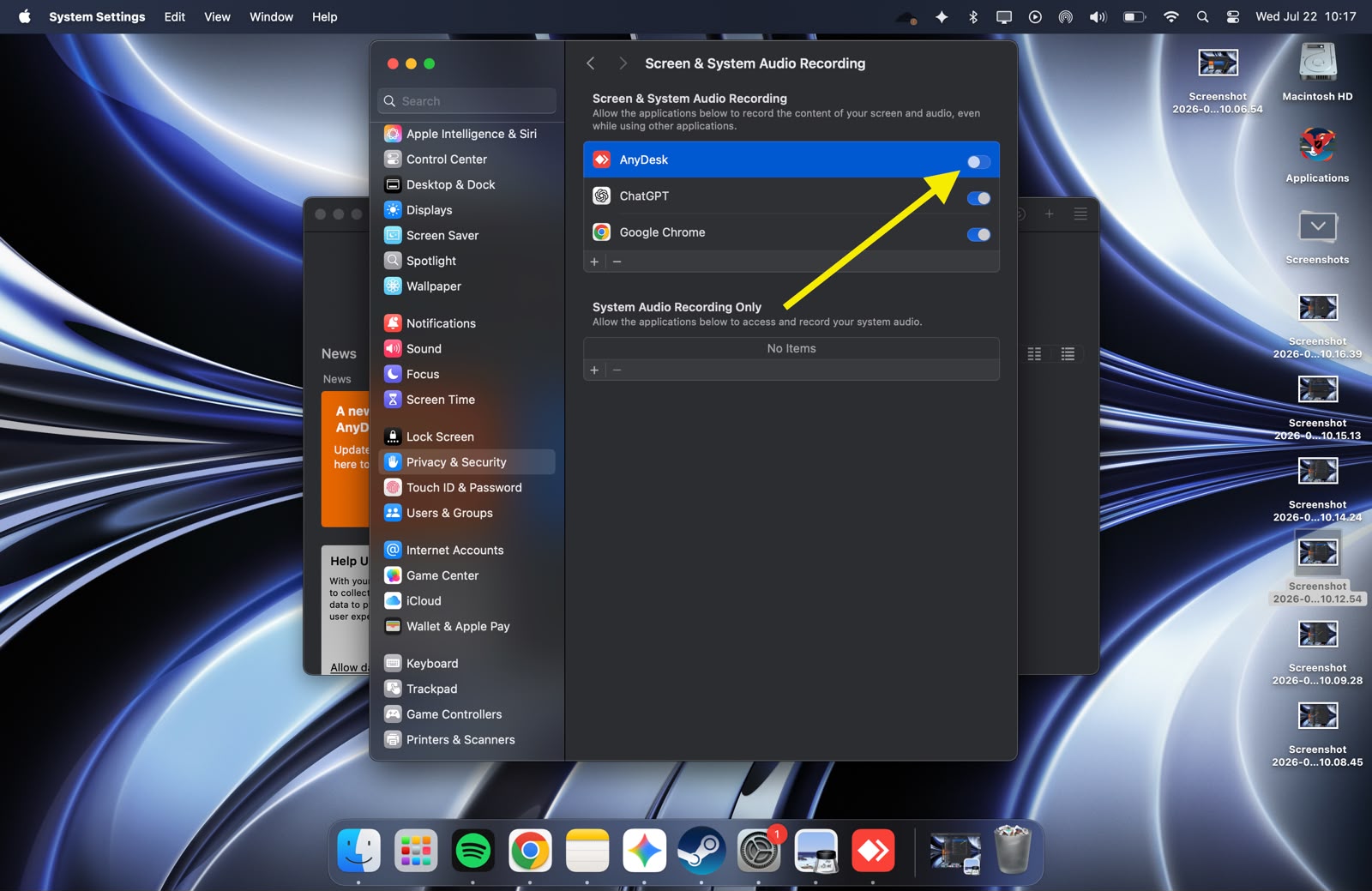Open iCloud settings
The height and width of the screenshot is (891, 1372).
[466, 601]
